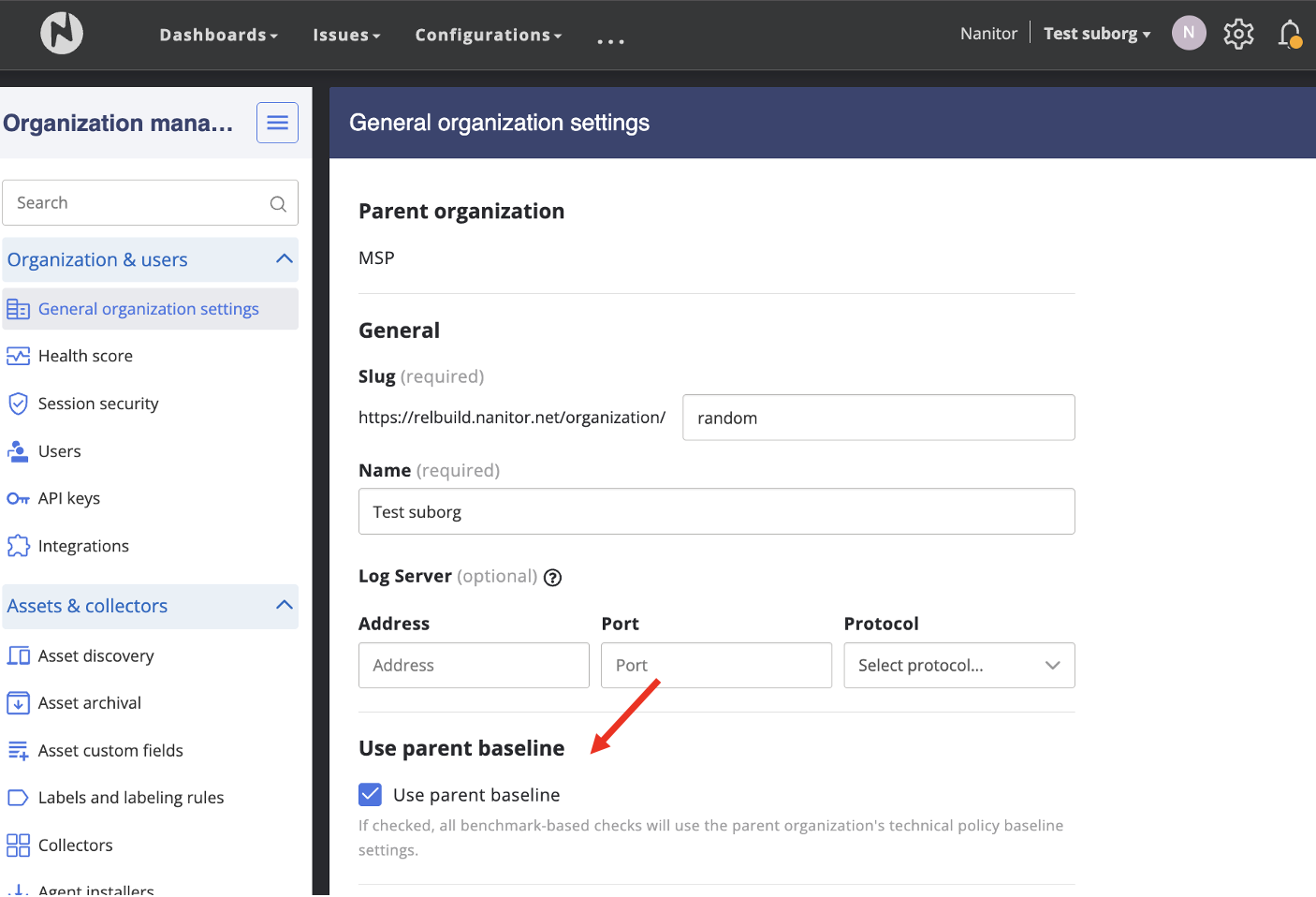
Task: Open the notifications bell icon
Action: pyautogui.click(x=1290, y=34)
